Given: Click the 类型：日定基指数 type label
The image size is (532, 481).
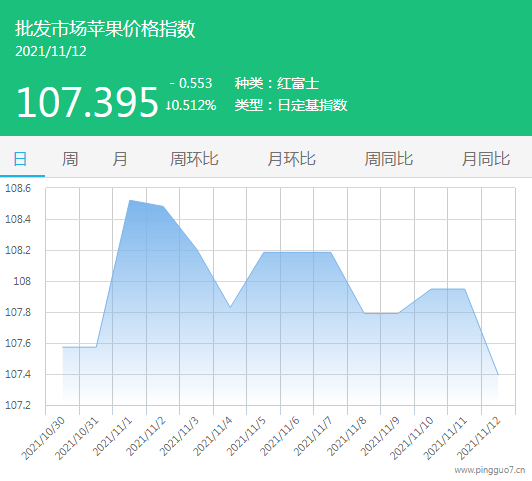Looking at the screenshot, I should [291, 105].
